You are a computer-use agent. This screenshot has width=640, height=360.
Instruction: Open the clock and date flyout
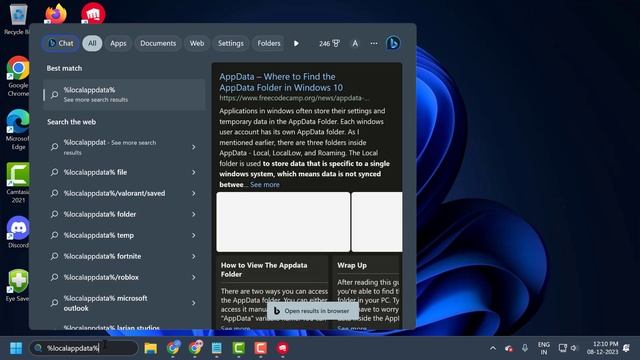(x=603, y=348)
